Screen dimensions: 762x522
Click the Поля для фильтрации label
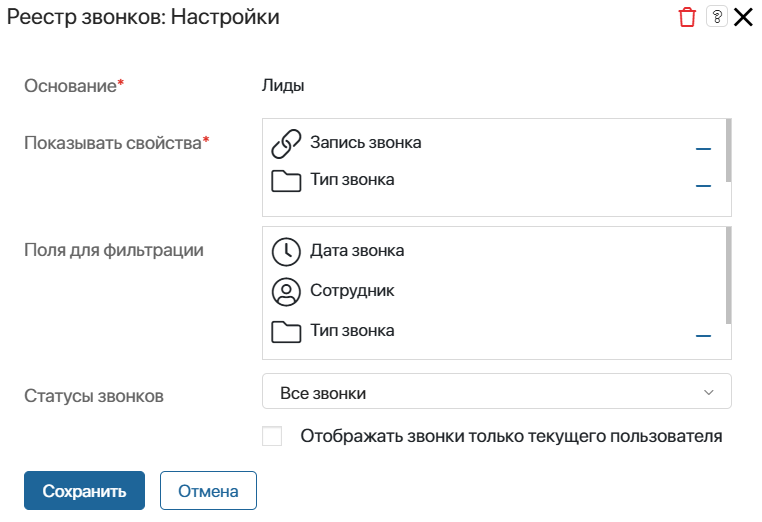tap(114, 250)
